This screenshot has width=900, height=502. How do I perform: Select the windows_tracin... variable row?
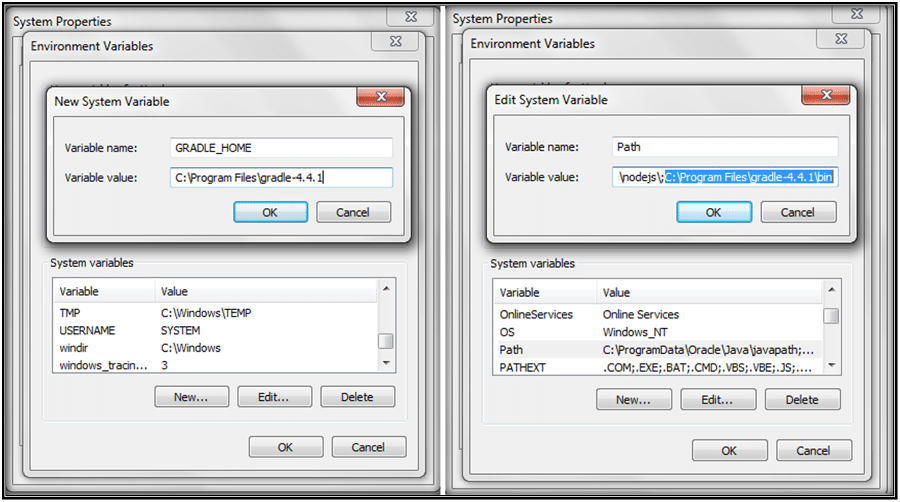coord(215,365)
